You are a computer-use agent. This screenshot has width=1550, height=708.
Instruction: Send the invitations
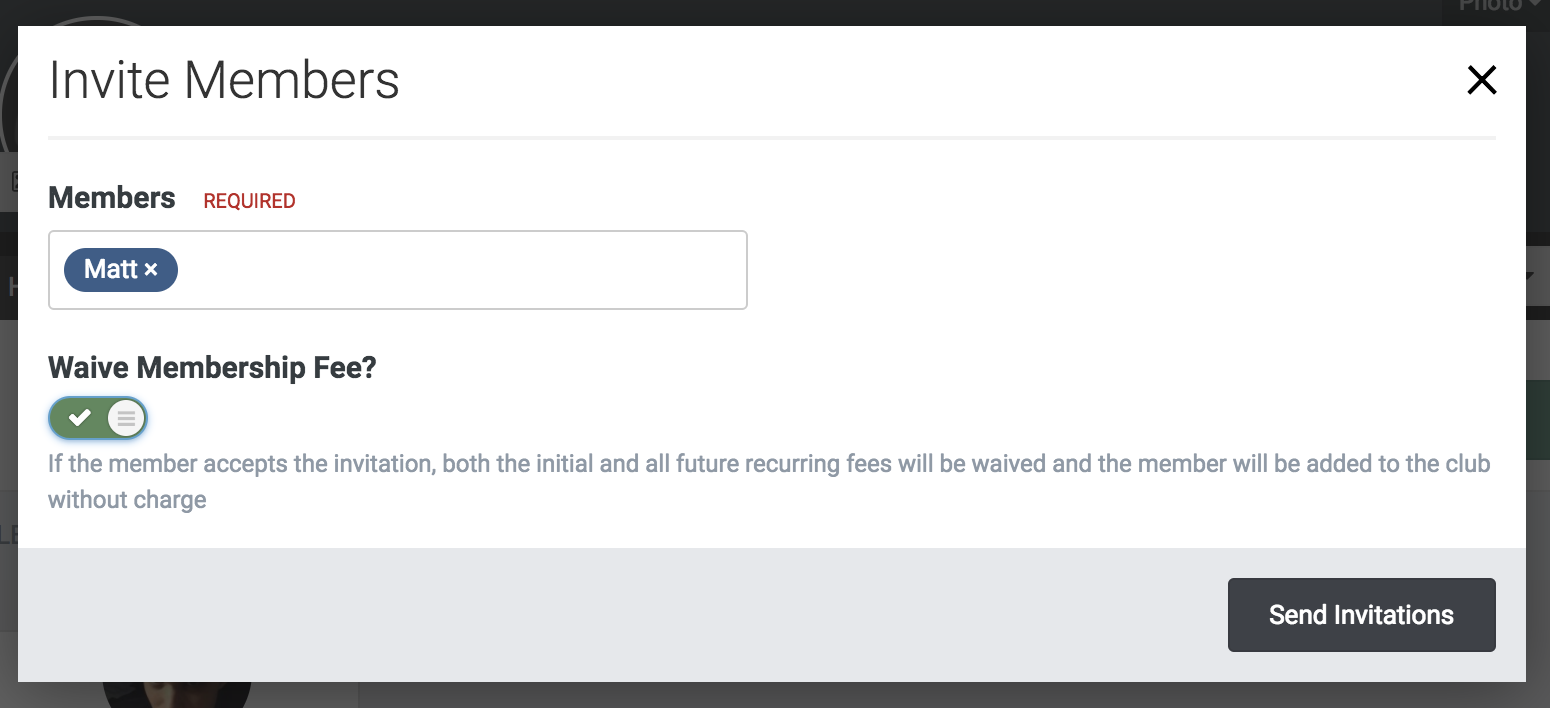[1361, 615]
